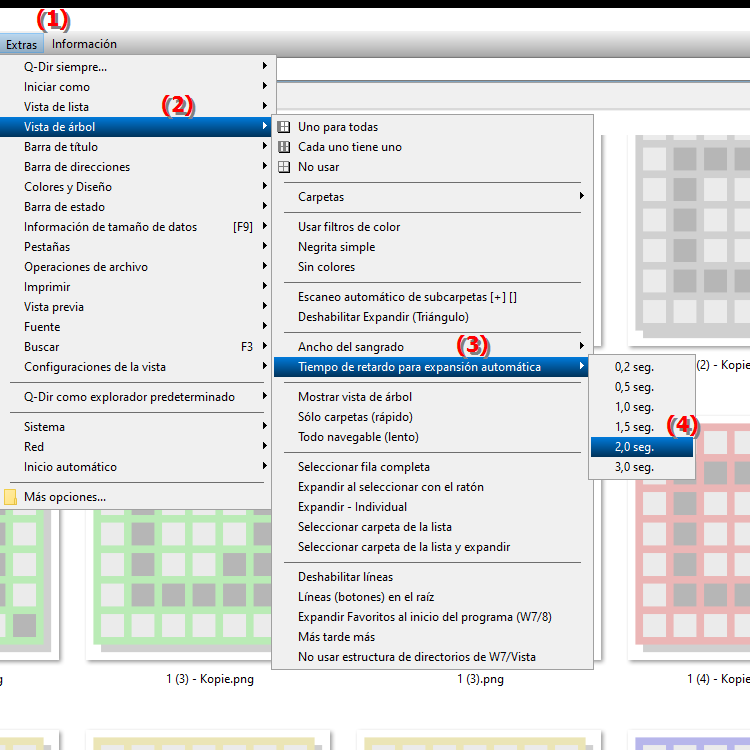The image size is (750, 750).
Task: Open 'Q-Dir como explorador predeterminado'
Action: 136,397
